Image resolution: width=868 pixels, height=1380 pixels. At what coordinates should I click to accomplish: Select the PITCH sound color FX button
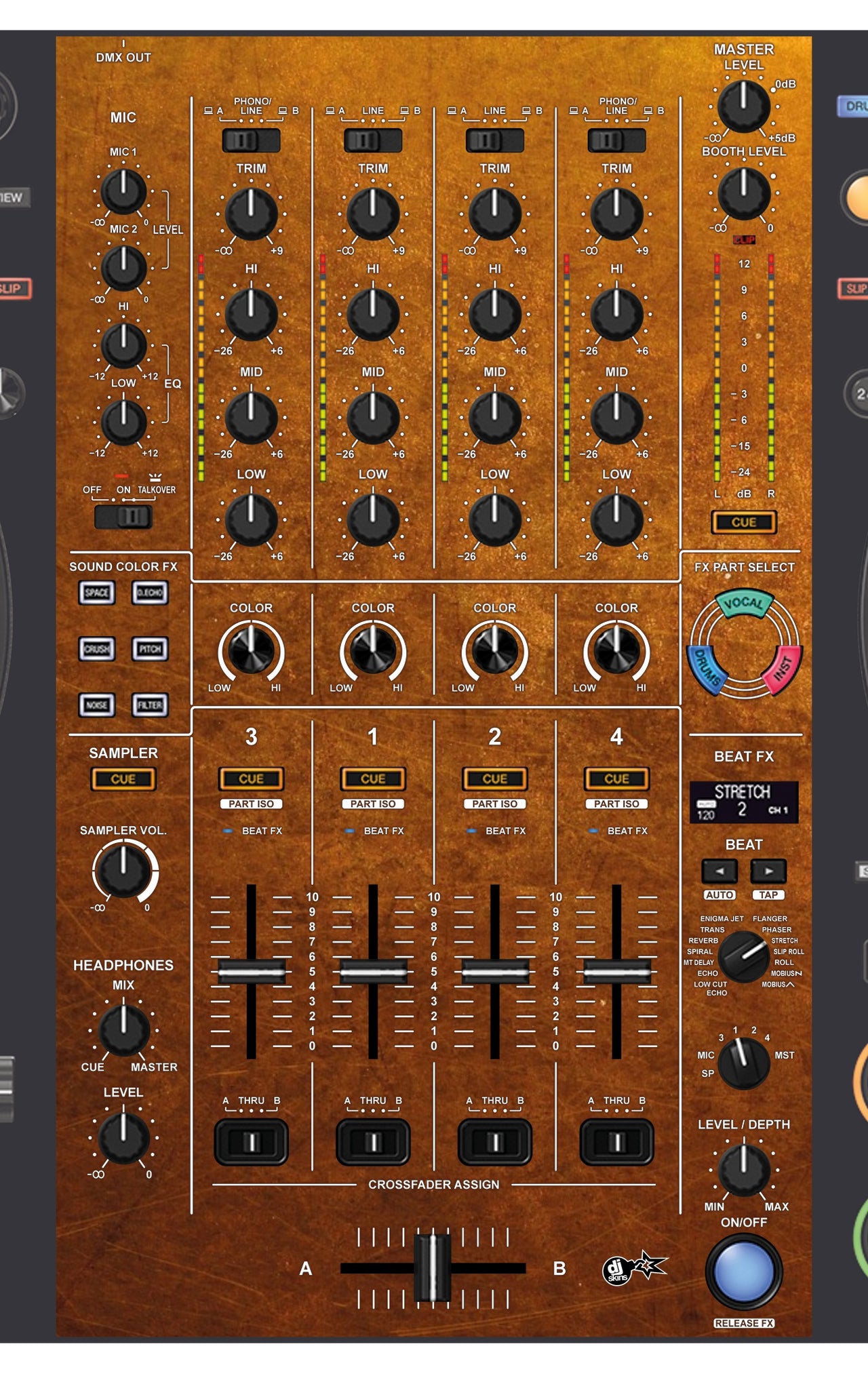tap(150, 649)
